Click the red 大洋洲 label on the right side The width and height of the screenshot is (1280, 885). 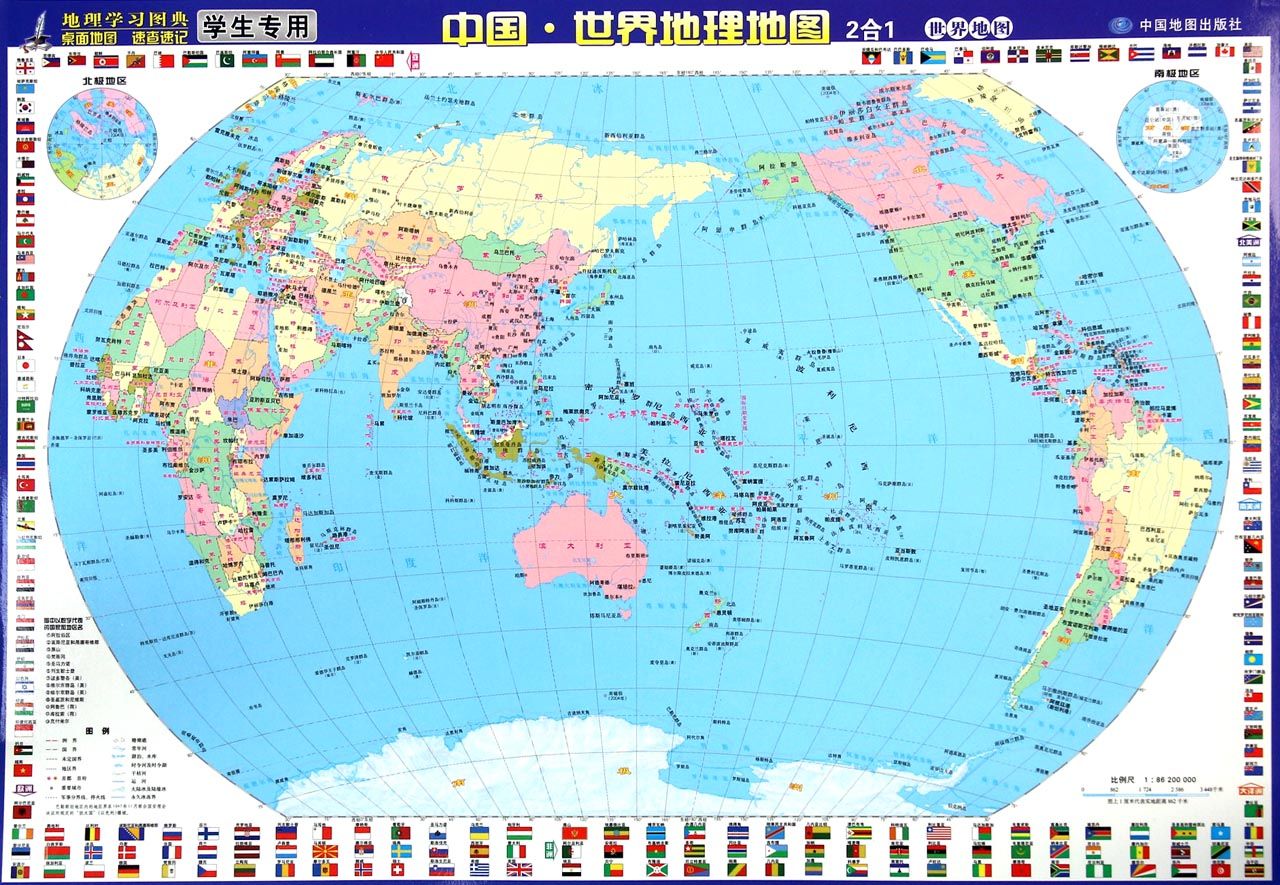pyautogui.click(x=1250, y=506)
